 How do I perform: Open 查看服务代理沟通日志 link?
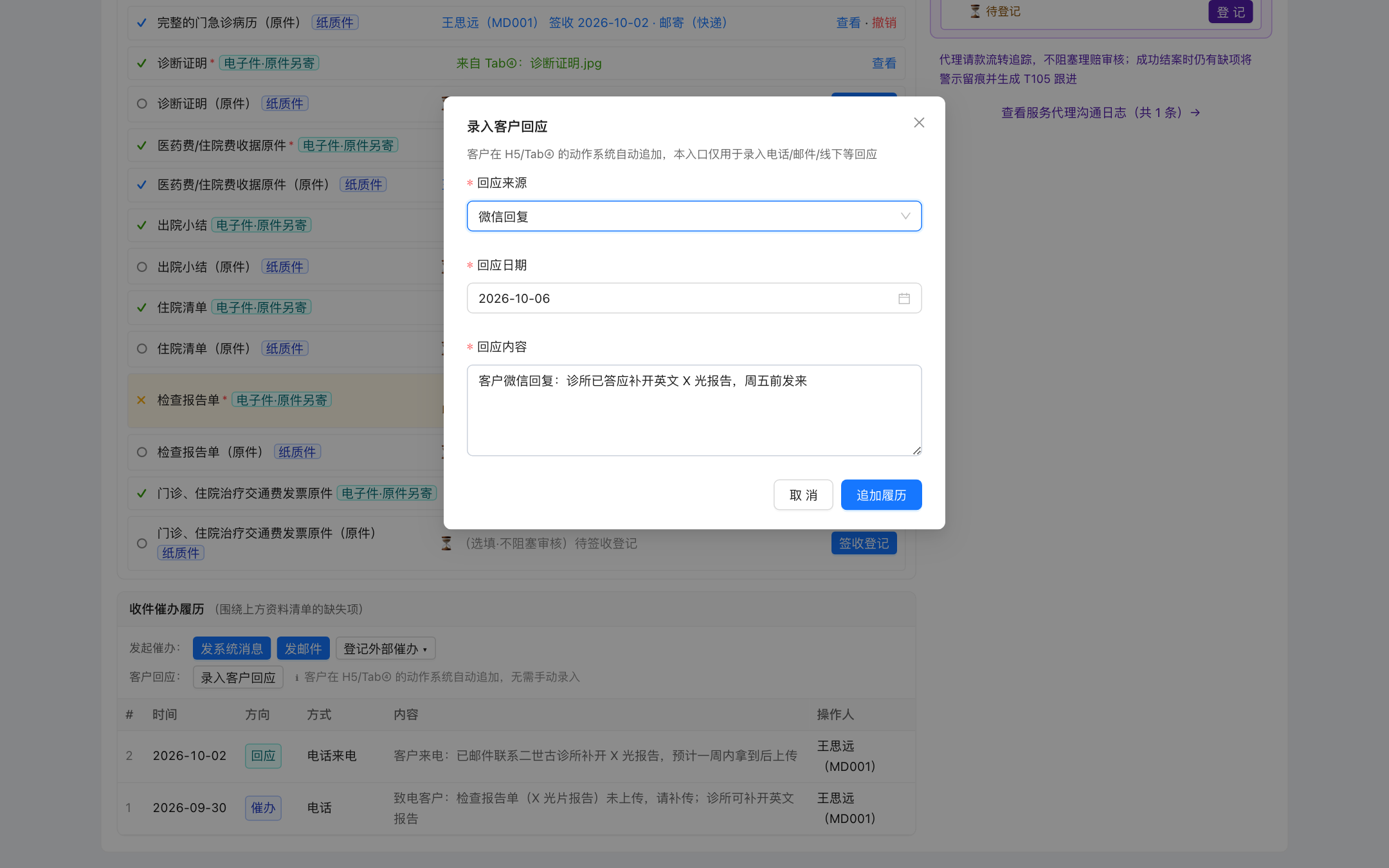1100,113
